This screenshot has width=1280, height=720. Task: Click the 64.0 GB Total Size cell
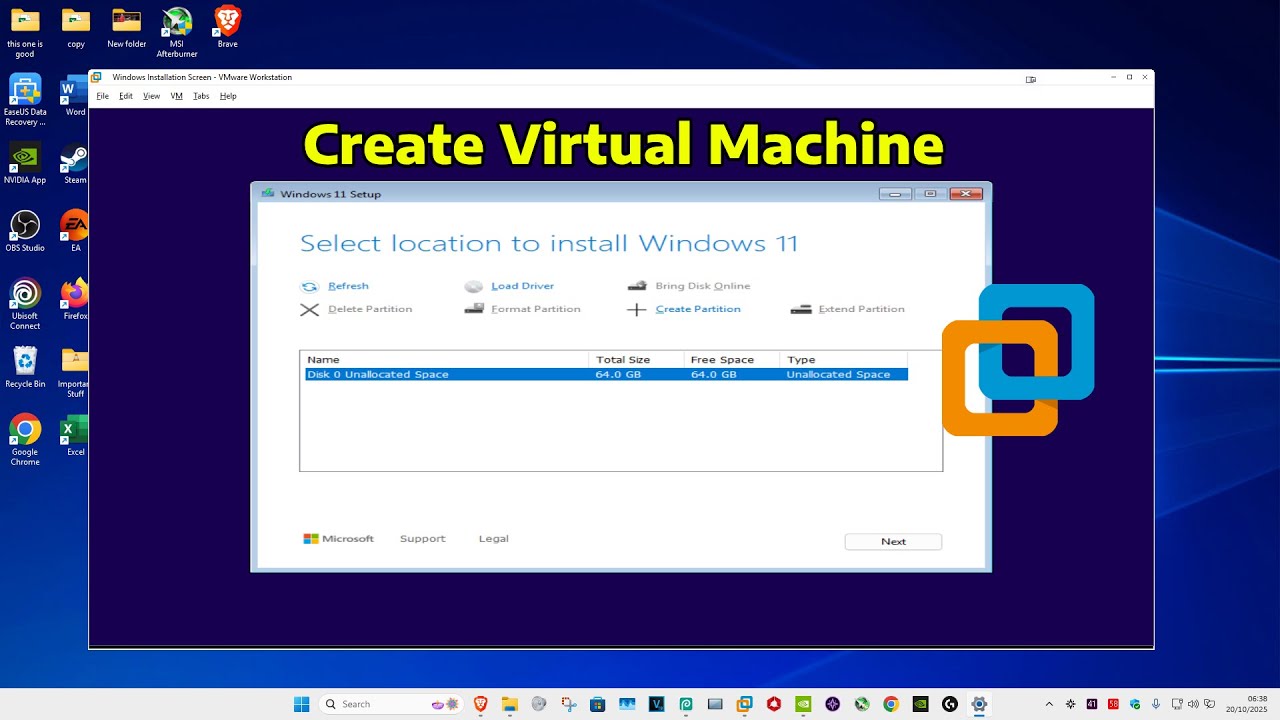click(x=618, y=374)
